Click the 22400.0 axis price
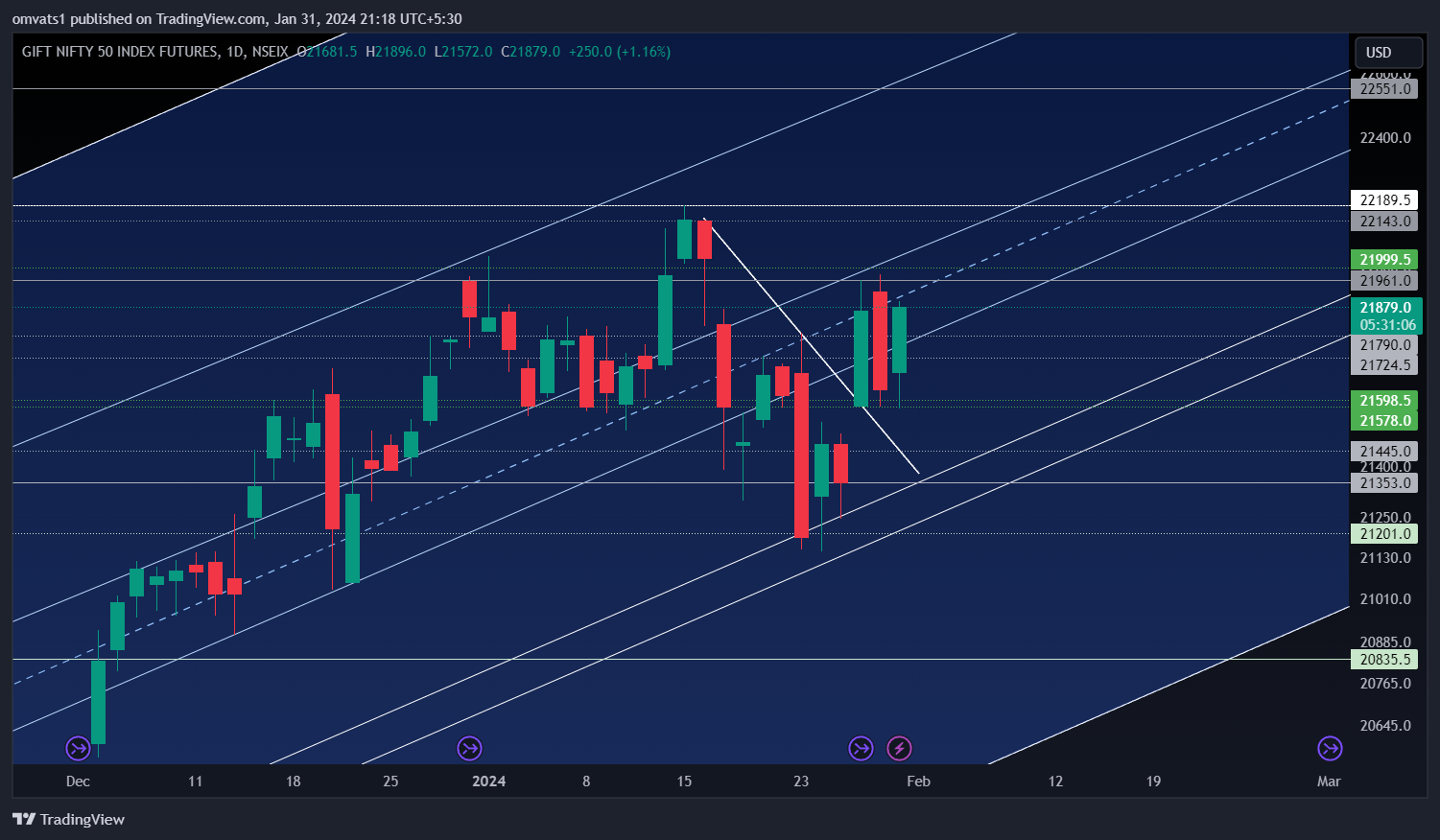The width and height of the screenshot is (1440, 840). pos(1385,138)
